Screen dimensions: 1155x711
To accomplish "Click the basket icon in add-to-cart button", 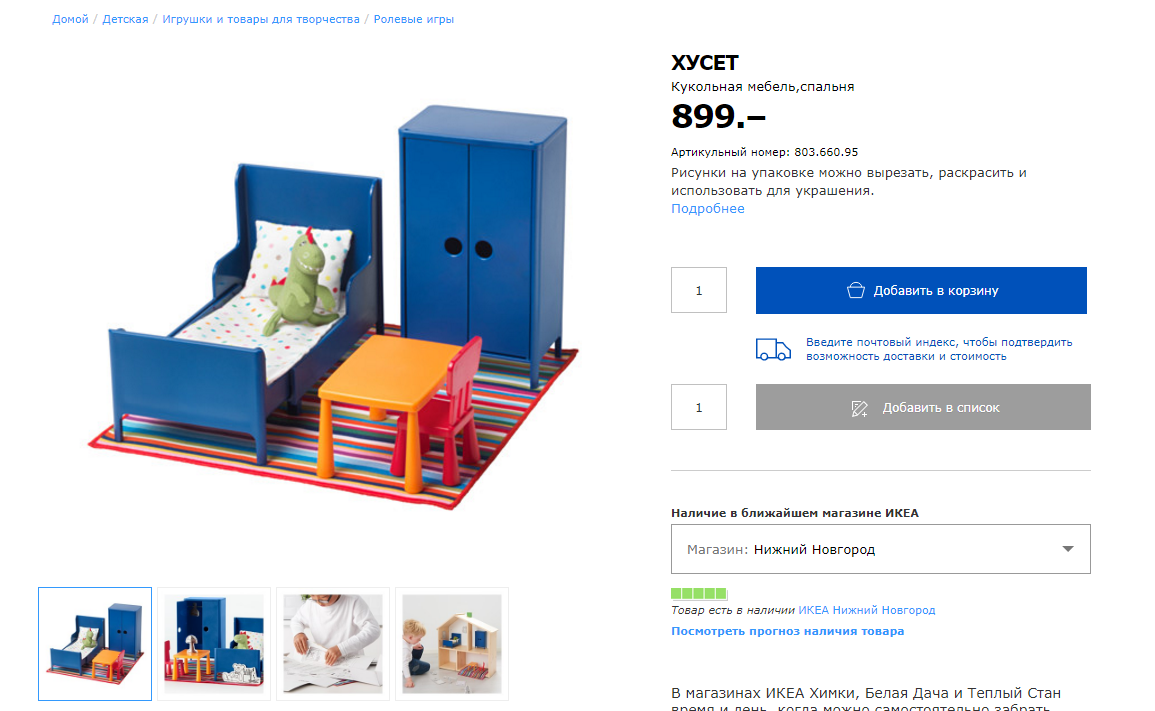I will 855,290.
